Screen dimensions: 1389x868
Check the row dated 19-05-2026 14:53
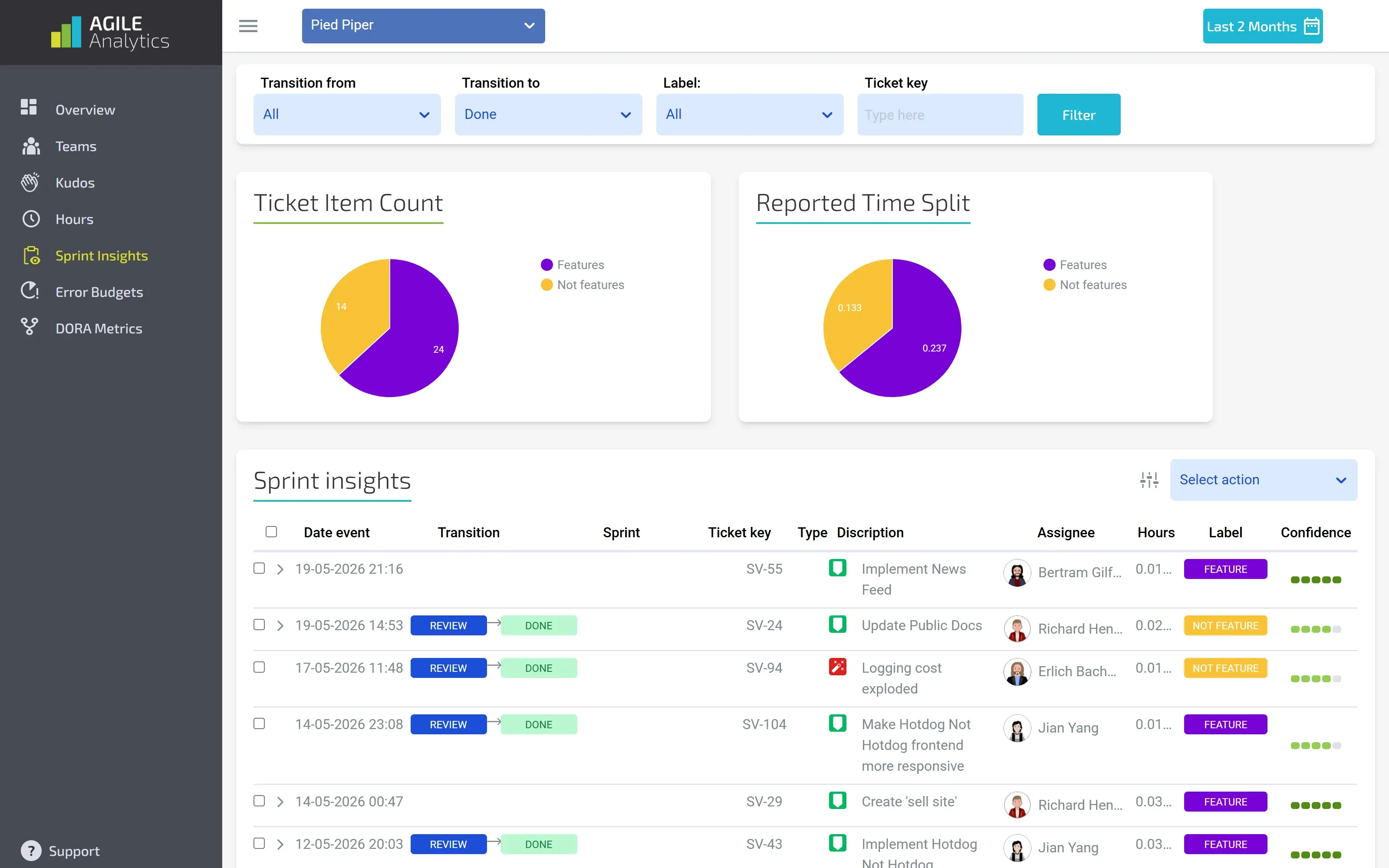260,624
